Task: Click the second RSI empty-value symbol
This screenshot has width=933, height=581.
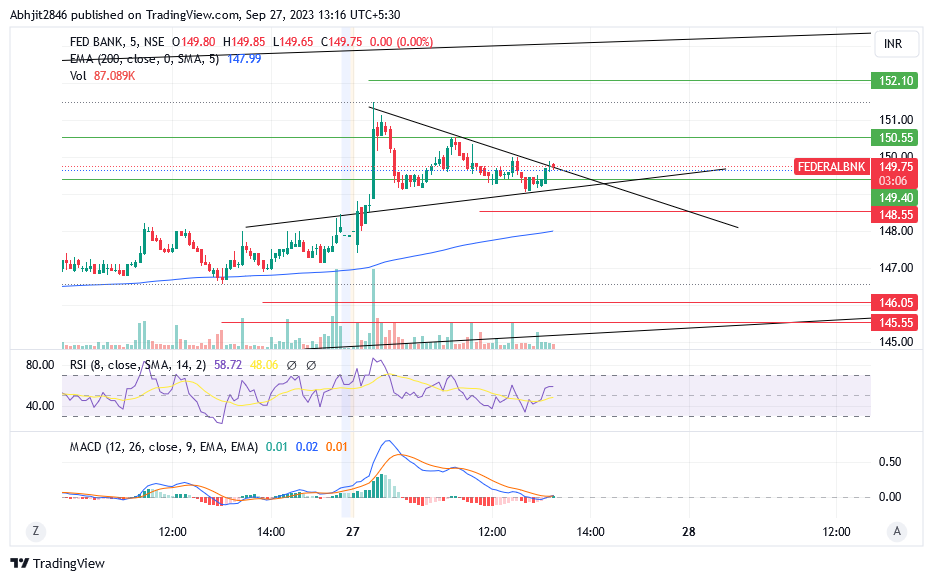Action: (x=311, y=366)
